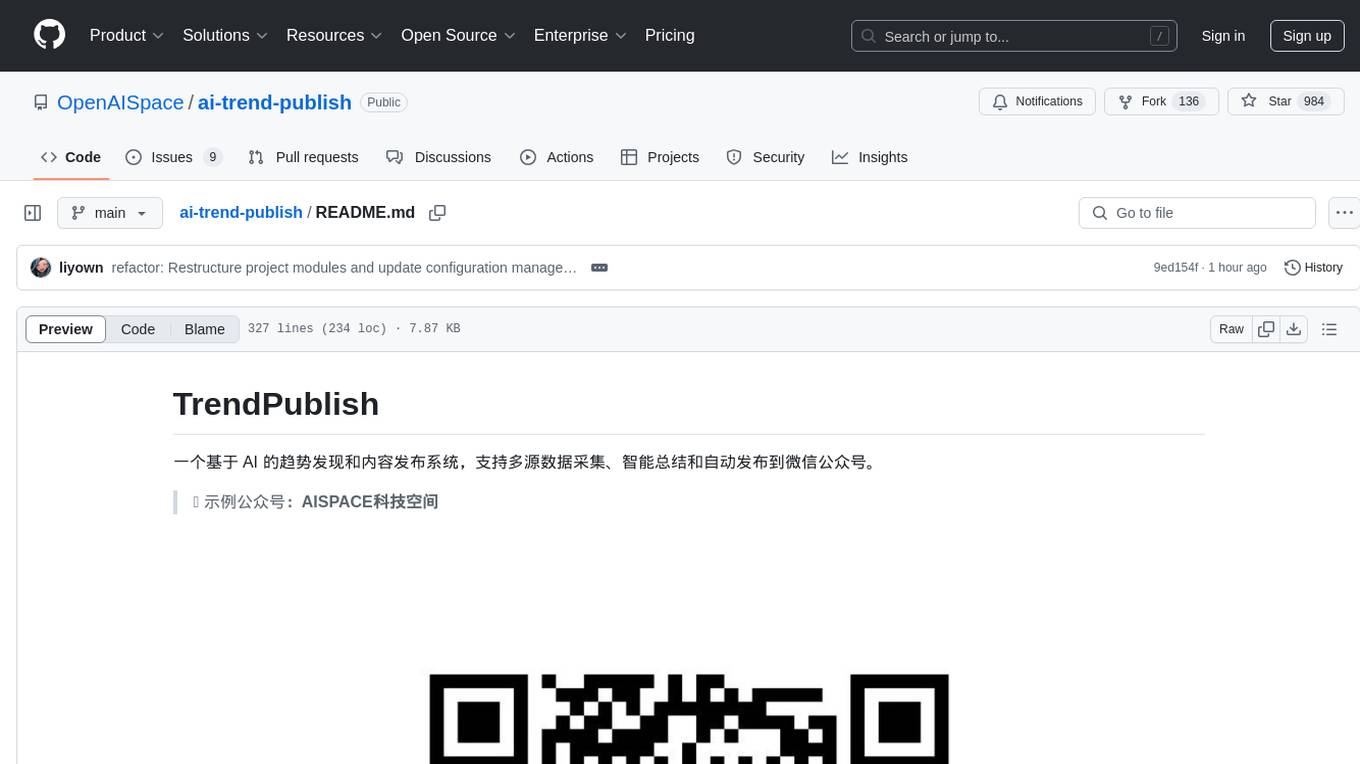Open the Issues tab

(174, 157)
